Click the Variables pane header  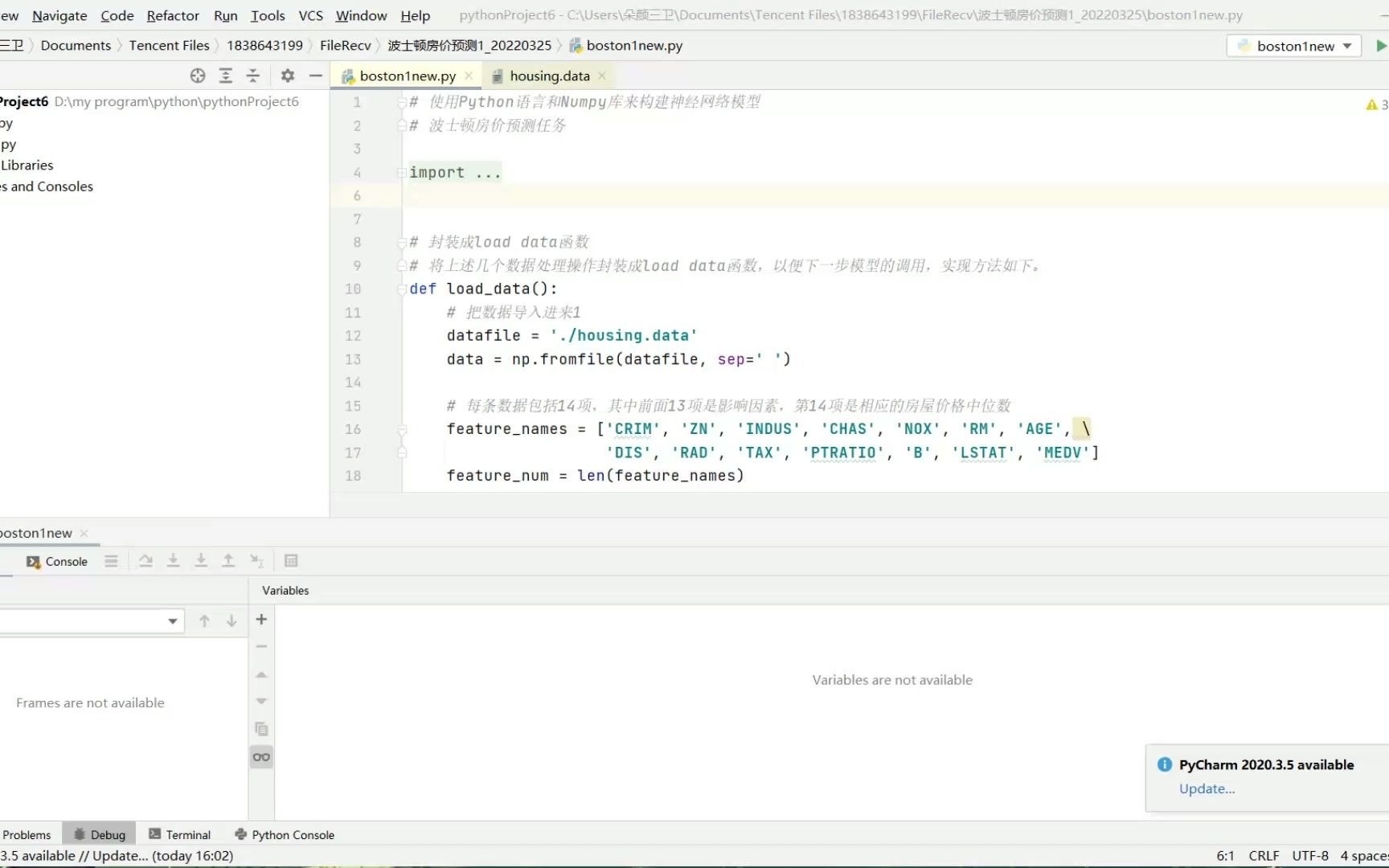coord(285,591)
